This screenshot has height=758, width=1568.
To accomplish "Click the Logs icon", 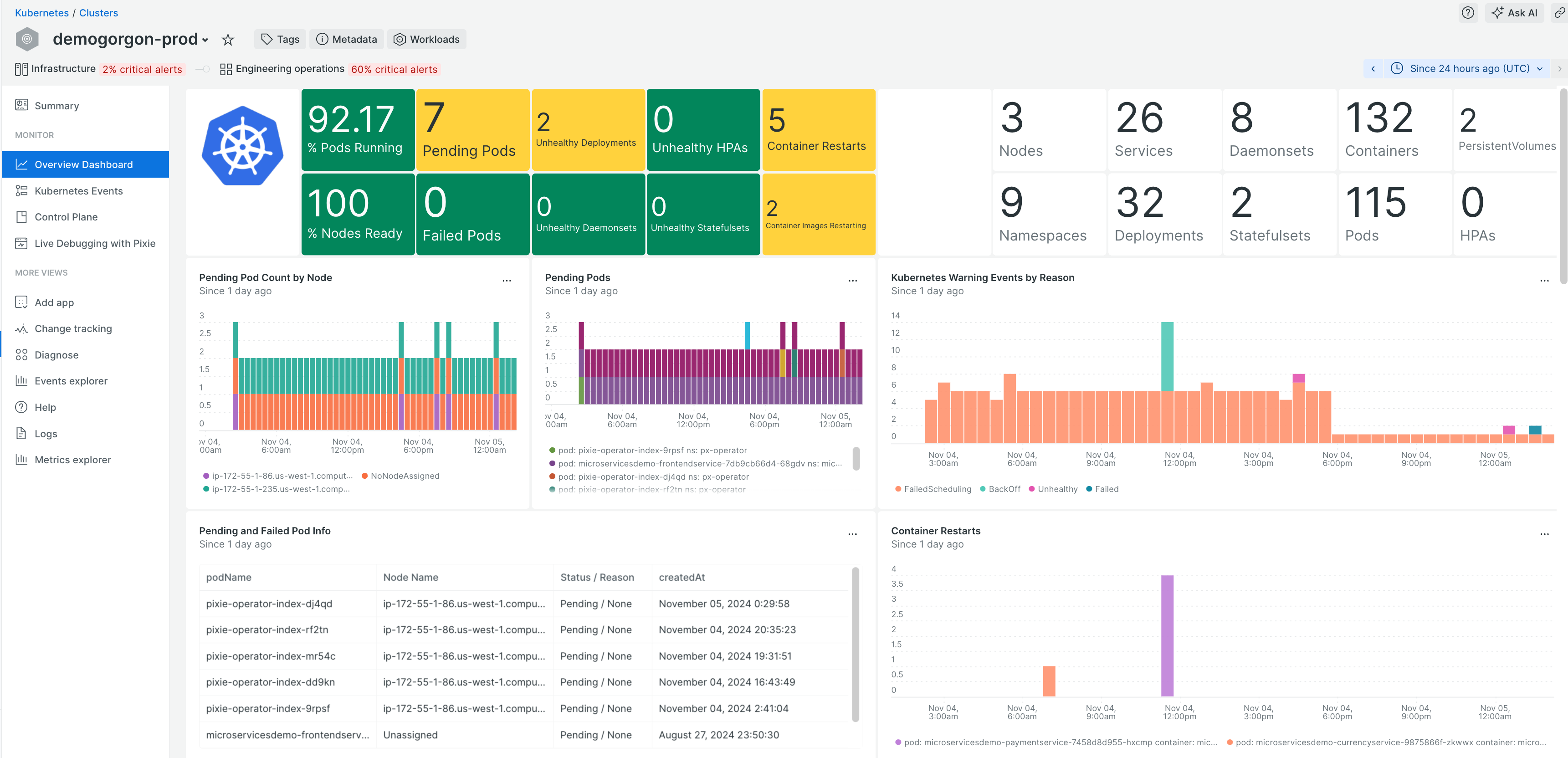I will [21, 433].
